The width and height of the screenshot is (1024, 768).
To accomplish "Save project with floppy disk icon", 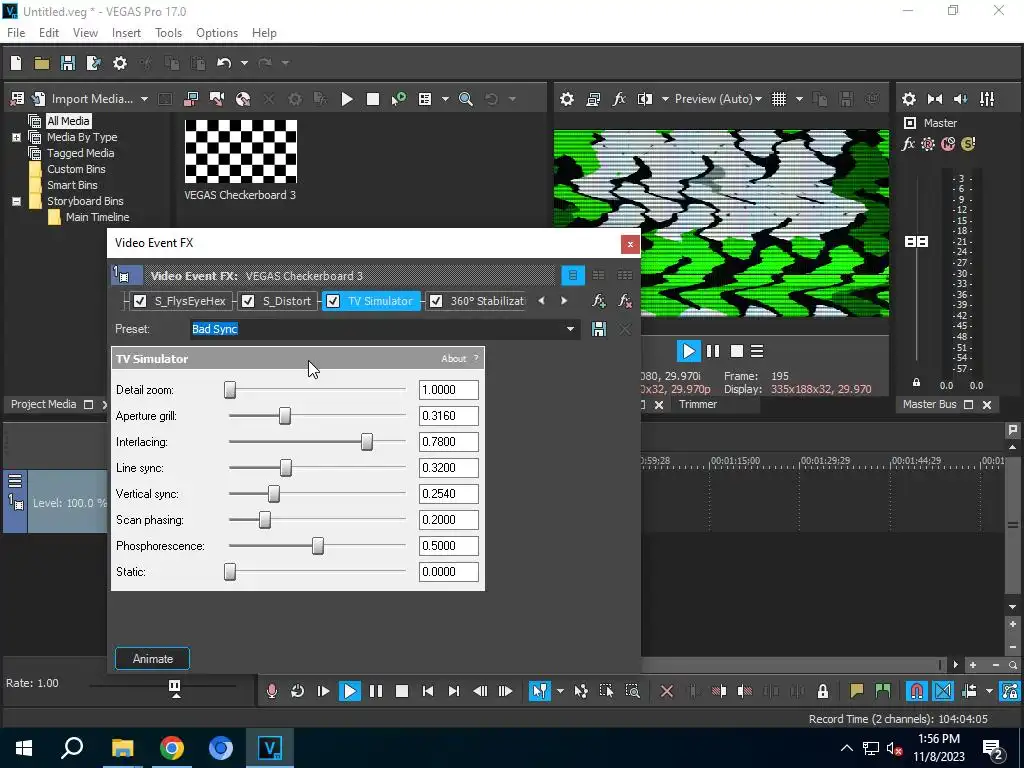I will pos(67,63).
